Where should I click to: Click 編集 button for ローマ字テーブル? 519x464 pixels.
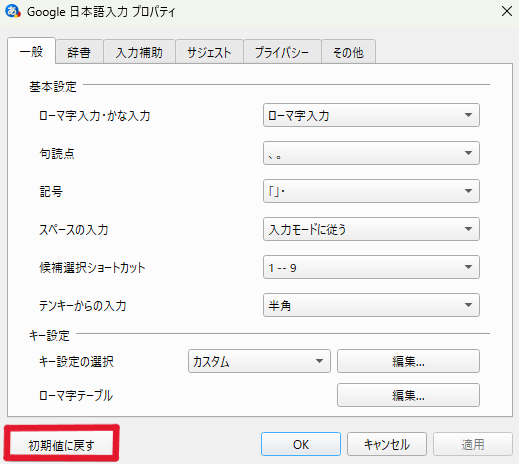[x=408, y=395]
